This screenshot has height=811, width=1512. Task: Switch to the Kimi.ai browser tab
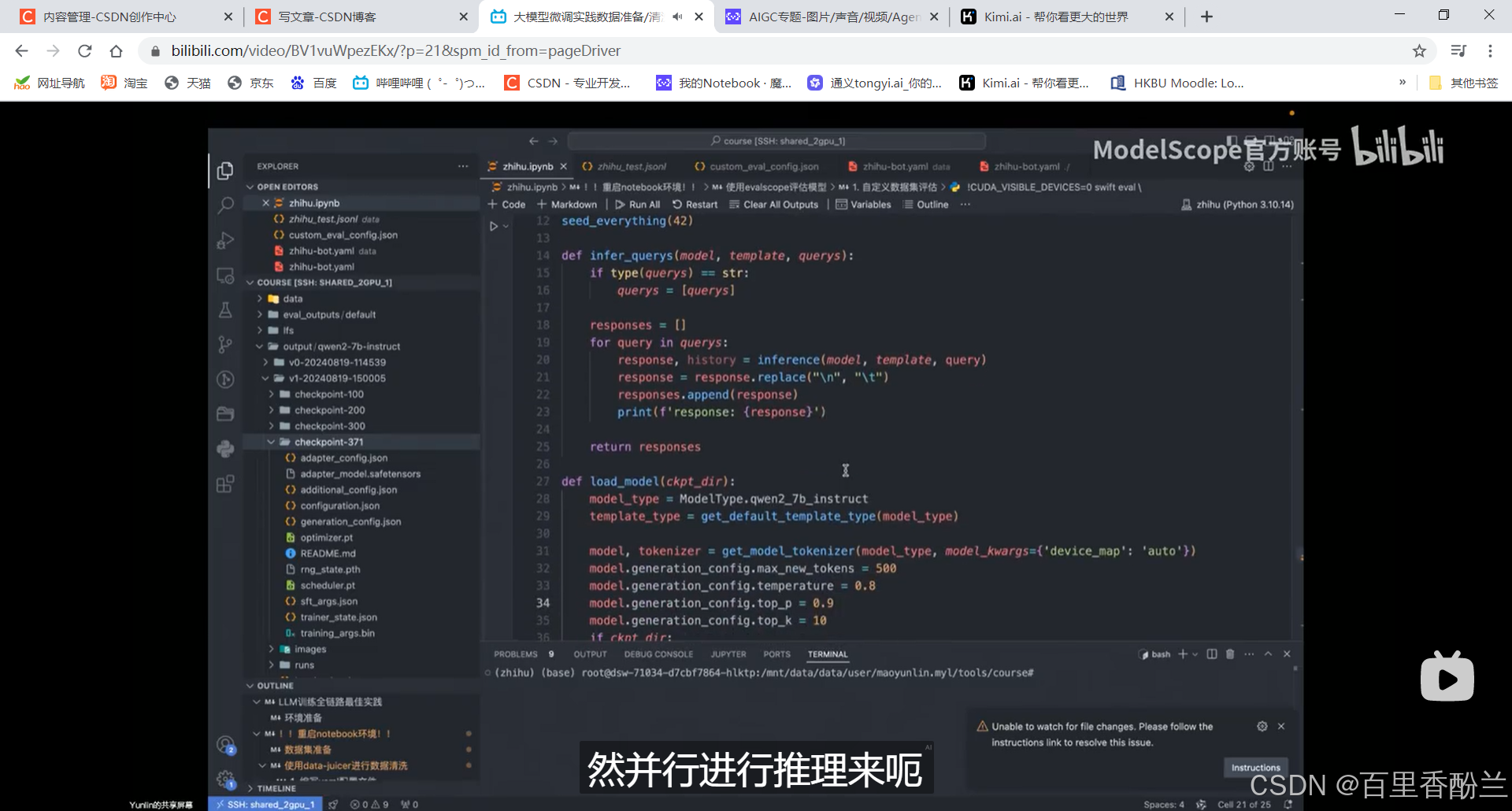pos(1068,17)
